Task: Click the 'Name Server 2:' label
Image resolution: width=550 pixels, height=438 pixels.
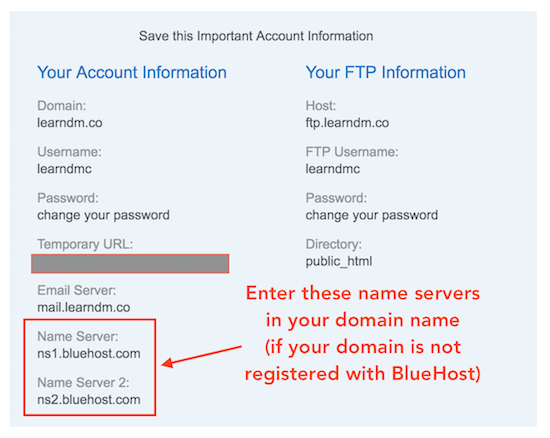Action: [83, 383]
